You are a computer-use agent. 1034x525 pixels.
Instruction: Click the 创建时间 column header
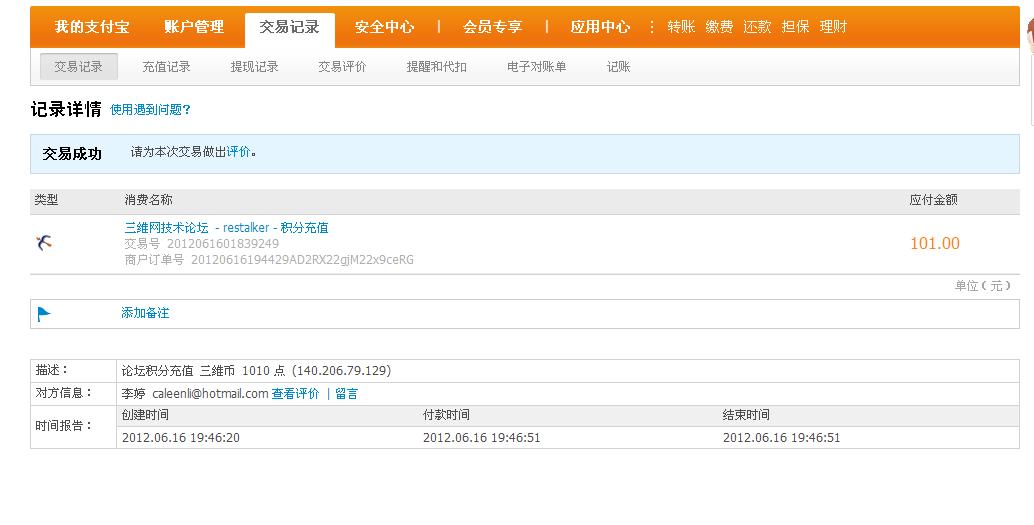click(145, 415)
